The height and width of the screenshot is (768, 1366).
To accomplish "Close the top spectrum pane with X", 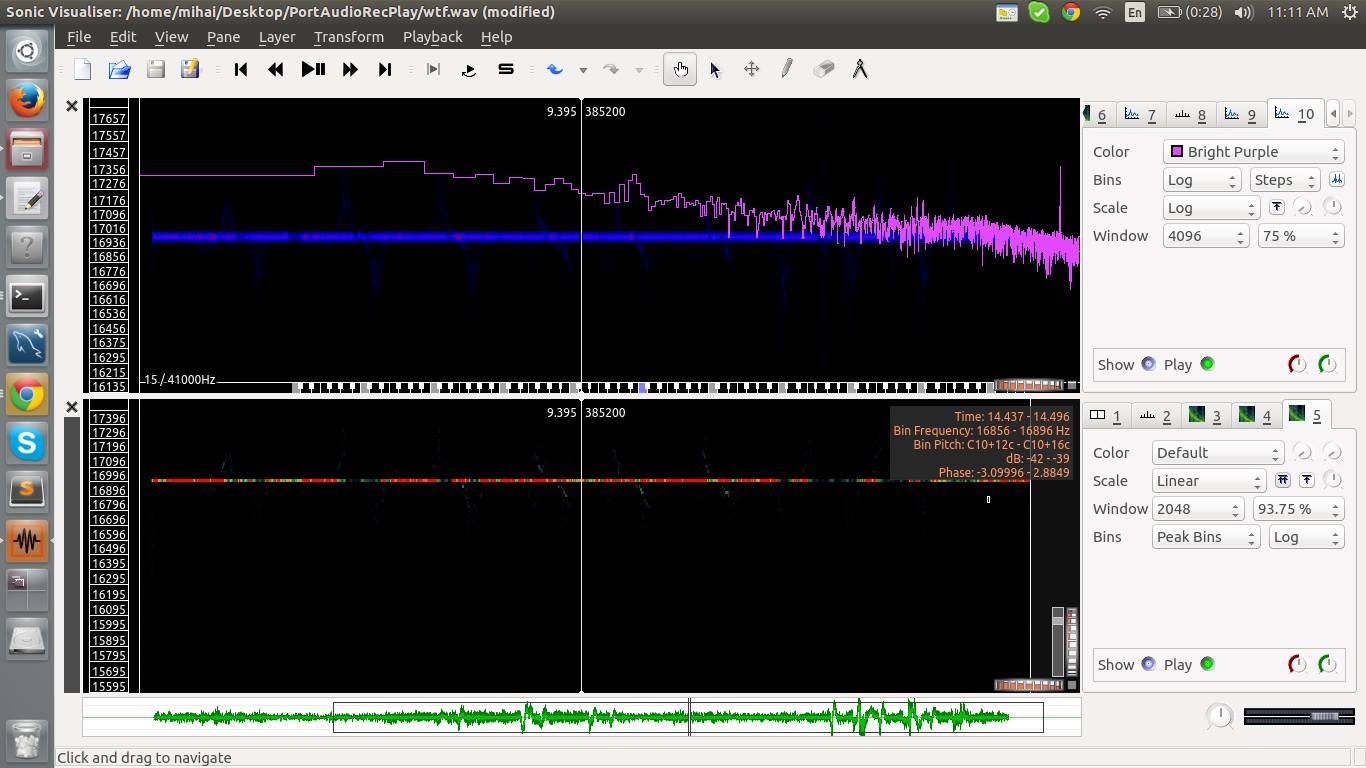I will (x=72, y=106).
